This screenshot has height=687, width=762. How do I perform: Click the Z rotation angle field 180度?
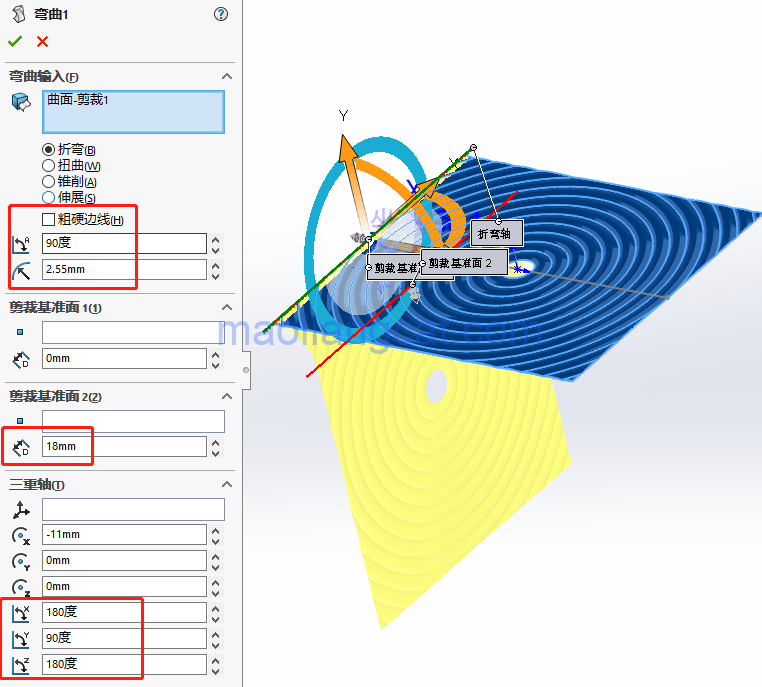(x=124, y=664)
